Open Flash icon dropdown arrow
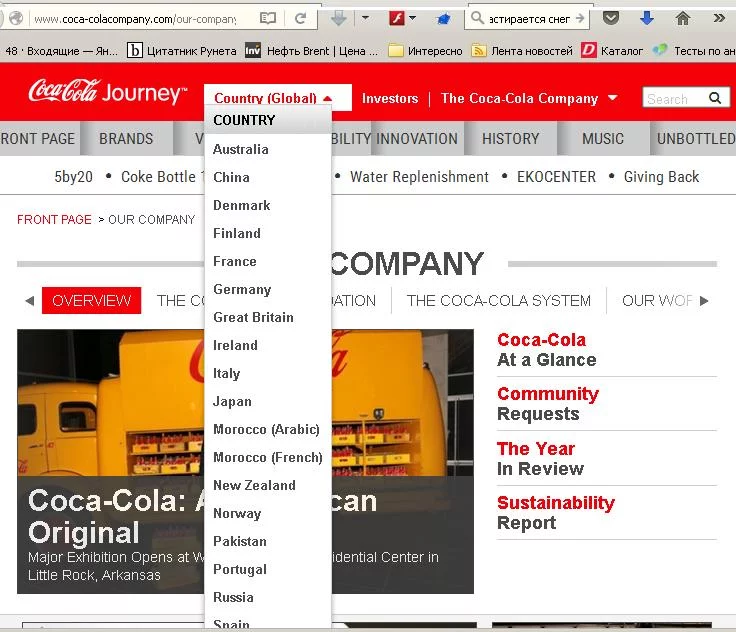The image size is (736, 632). click(412, 18)
